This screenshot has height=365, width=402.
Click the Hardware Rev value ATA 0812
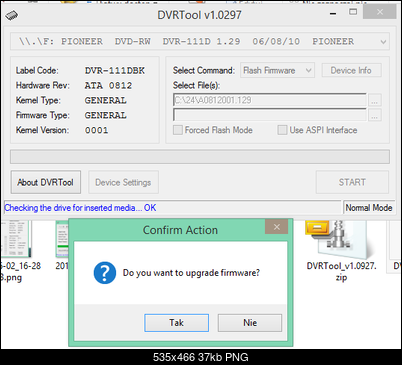pyautogui.click(x=108, y=86)
